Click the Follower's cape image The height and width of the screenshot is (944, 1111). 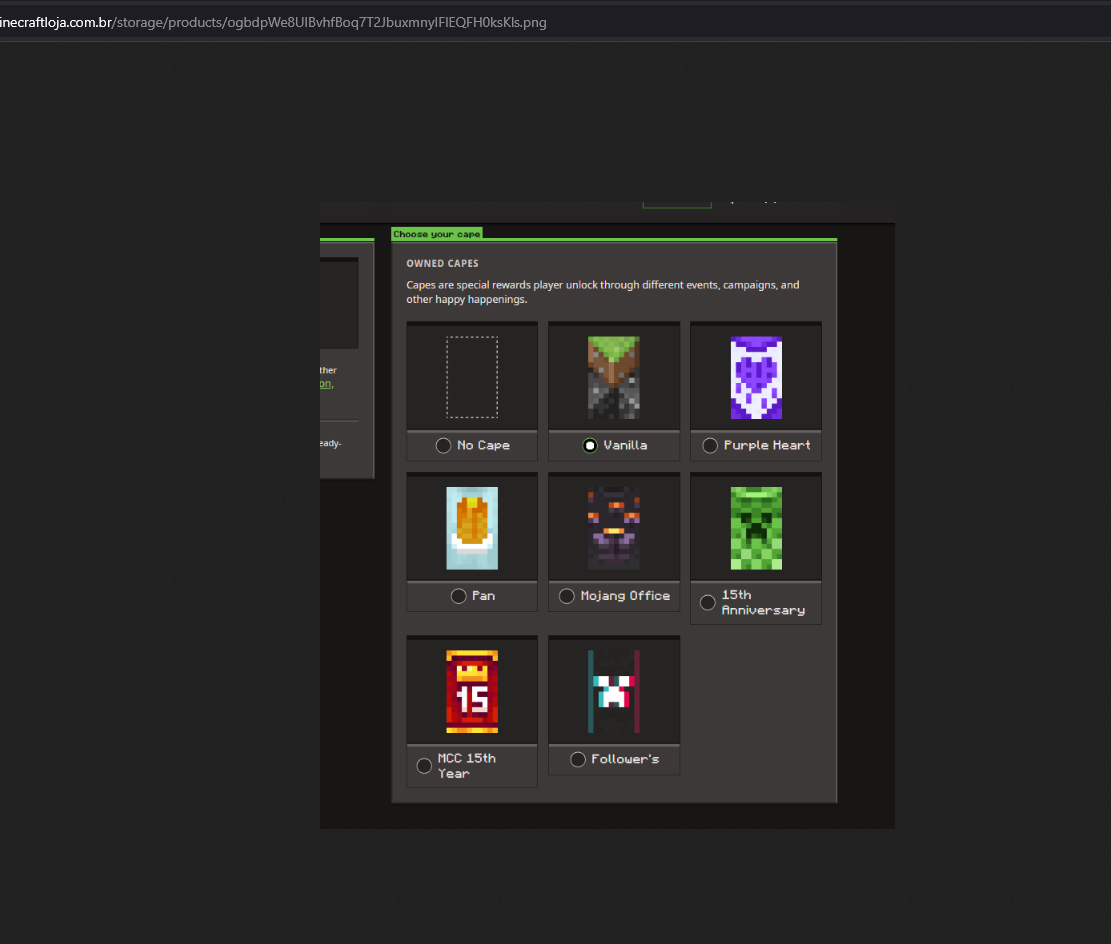(613, 691)
